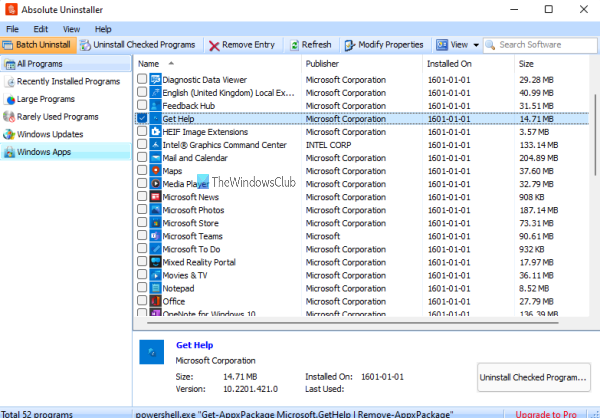Click the Upgrade to Pro link
This screenshot has width=600, height=418.
click(546, 414)
